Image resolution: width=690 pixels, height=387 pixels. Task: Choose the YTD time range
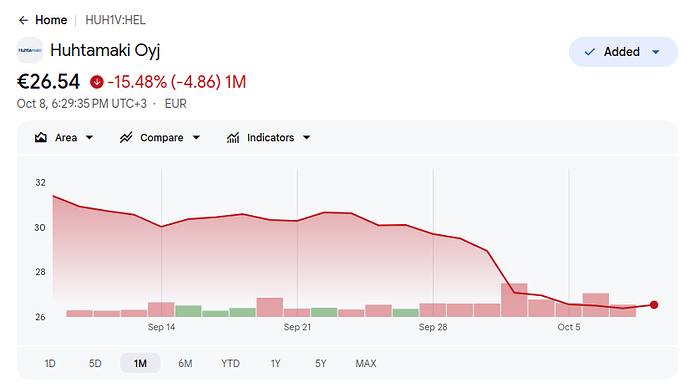(231, 363)
